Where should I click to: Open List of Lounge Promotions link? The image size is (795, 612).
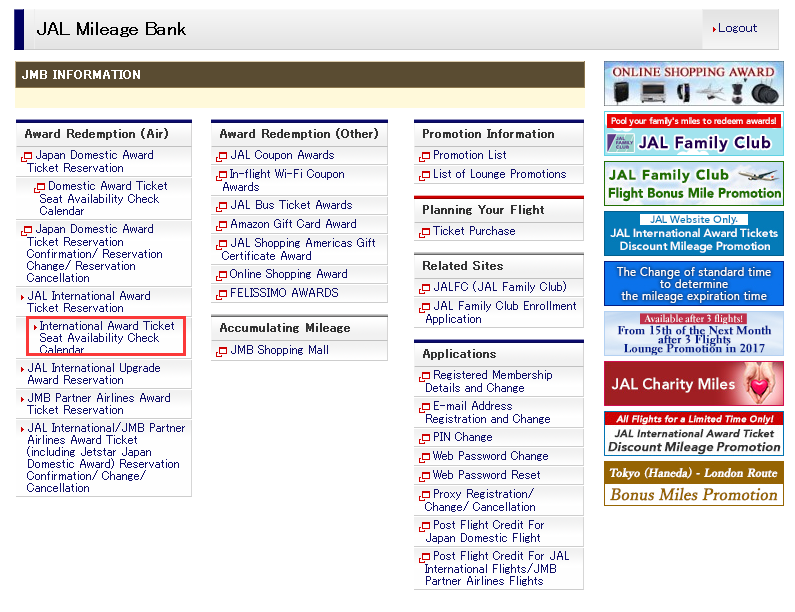[x=499, y=174]
